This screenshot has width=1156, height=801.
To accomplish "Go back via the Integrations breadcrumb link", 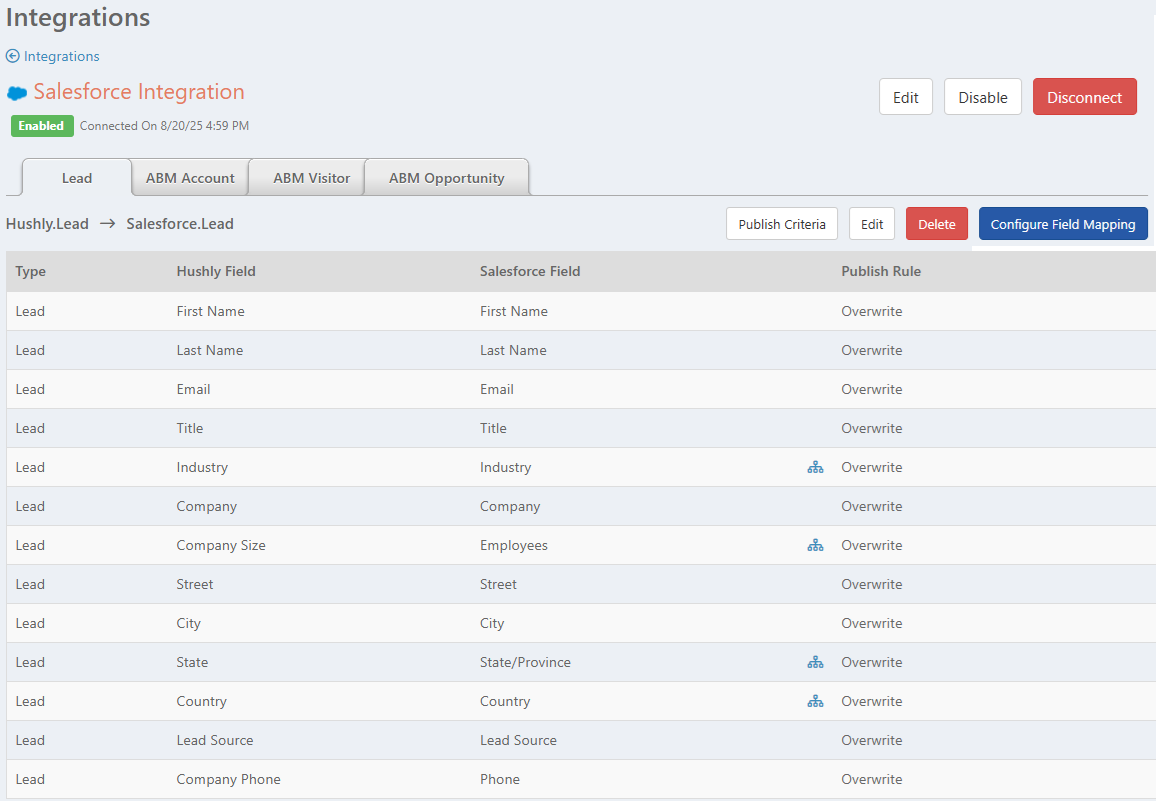I will click(61, 56).
